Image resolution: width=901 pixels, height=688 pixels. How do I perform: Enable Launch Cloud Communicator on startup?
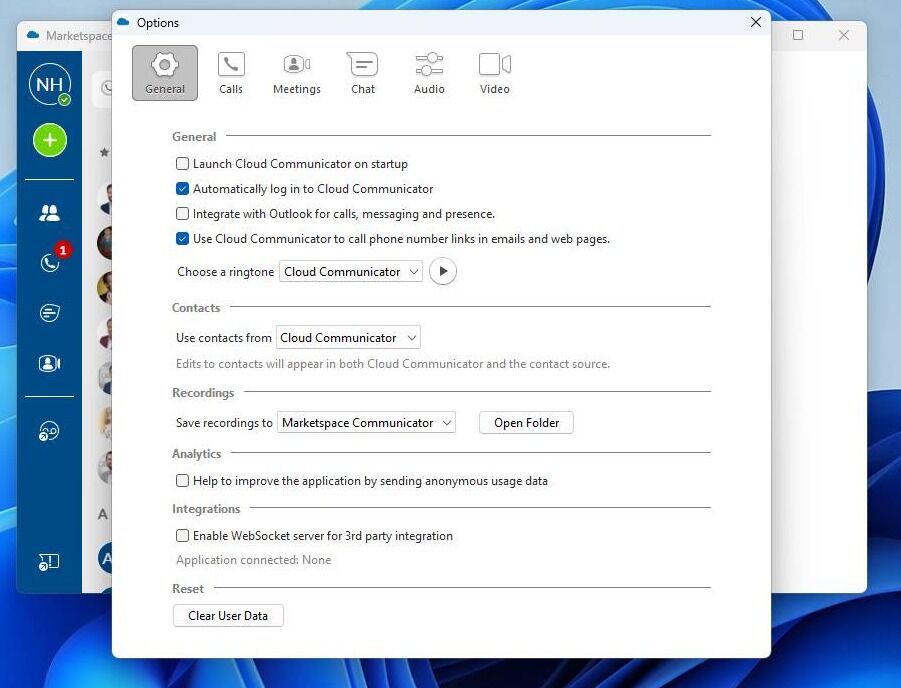182,164
